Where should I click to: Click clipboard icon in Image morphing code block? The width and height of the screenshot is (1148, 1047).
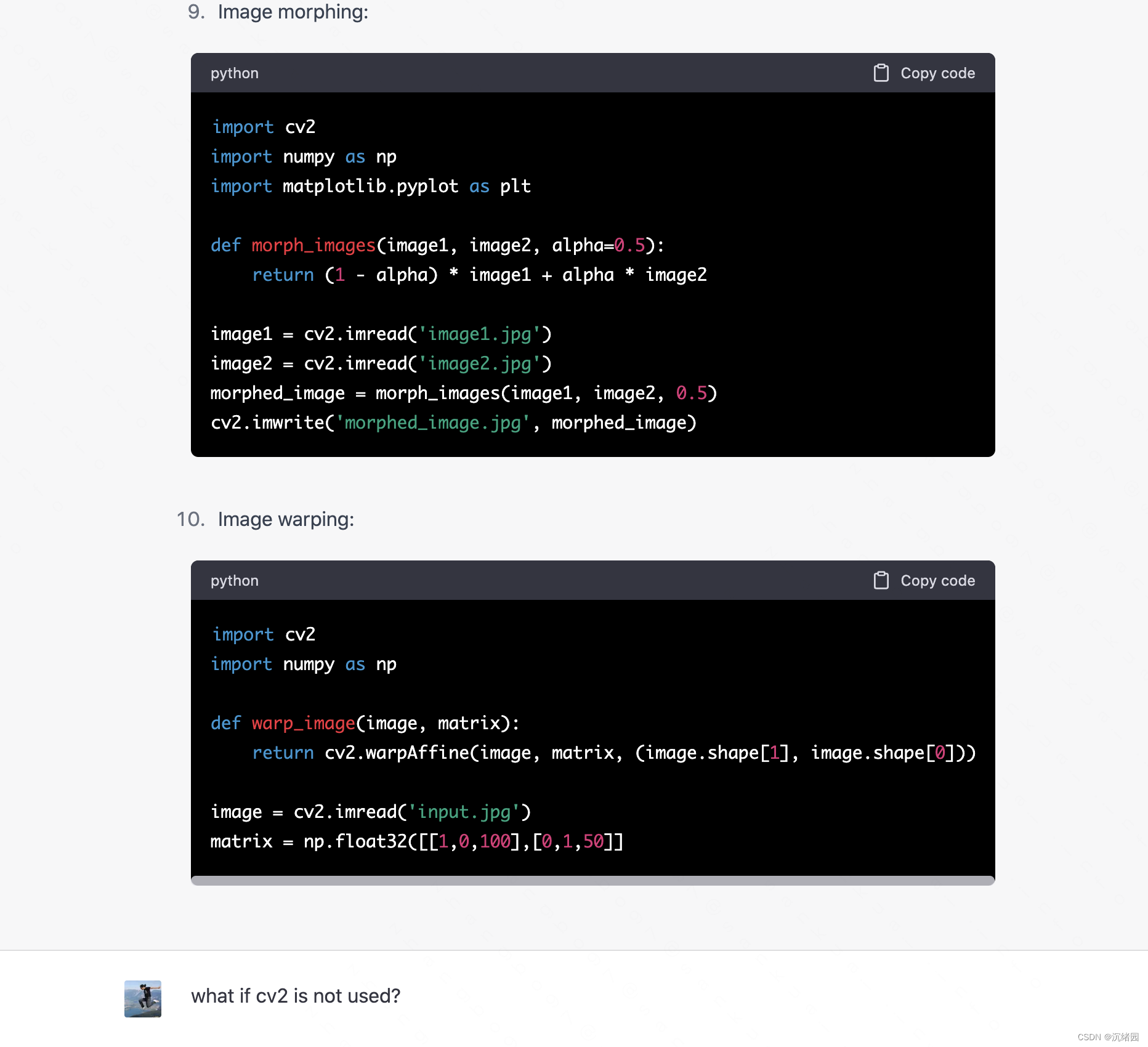pos(881,73)
